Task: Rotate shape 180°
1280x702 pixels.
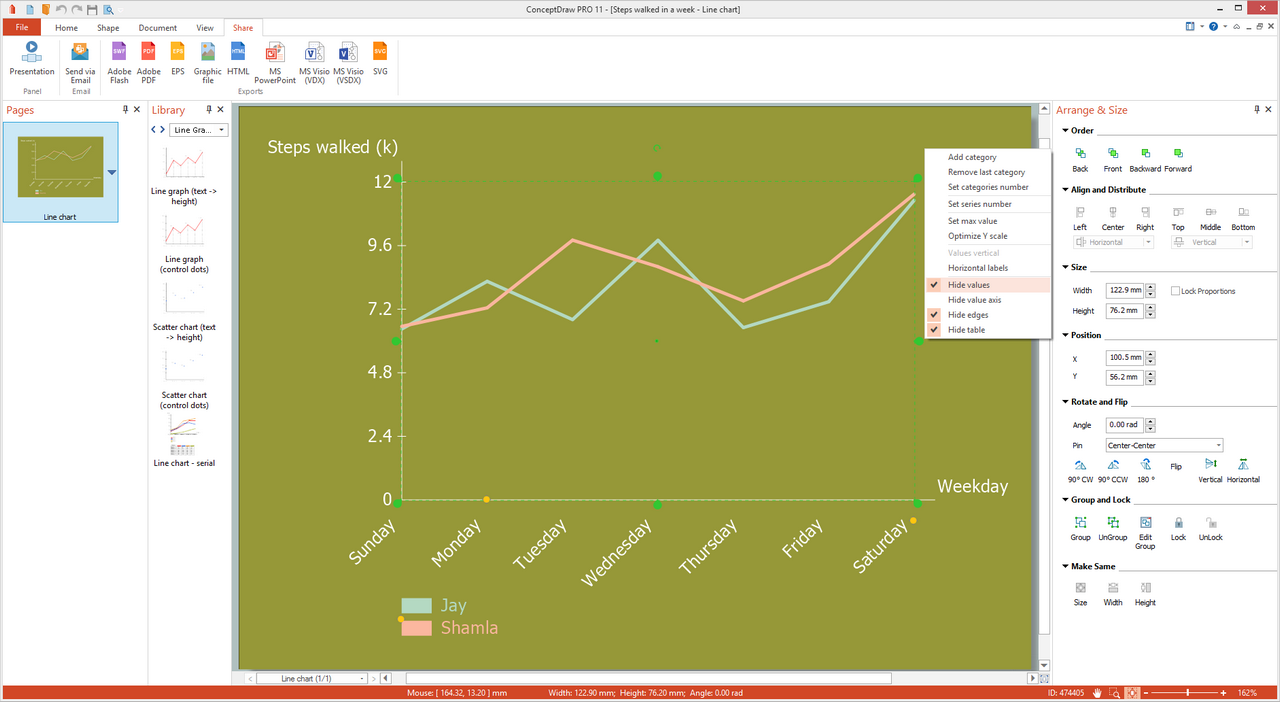Action: pyautogui.click(x=1145, y=471)
